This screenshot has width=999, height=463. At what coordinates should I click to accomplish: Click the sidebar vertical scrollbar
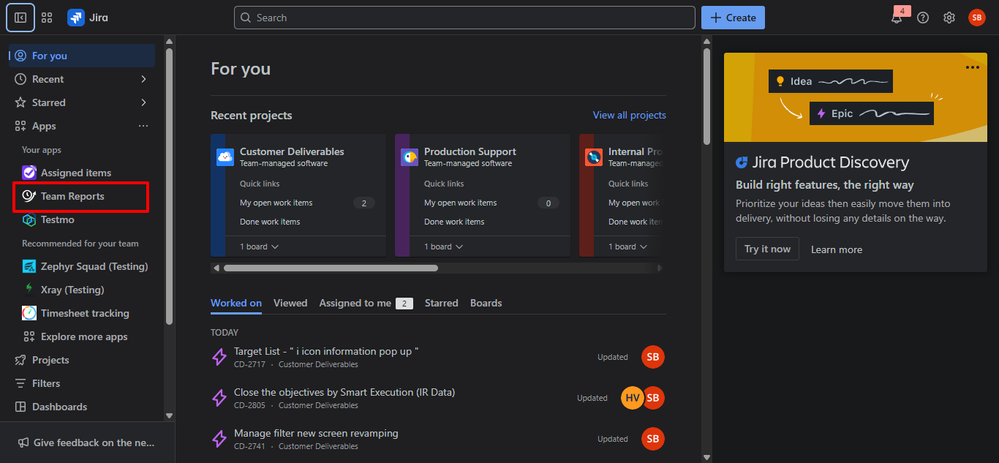[169, 185]
